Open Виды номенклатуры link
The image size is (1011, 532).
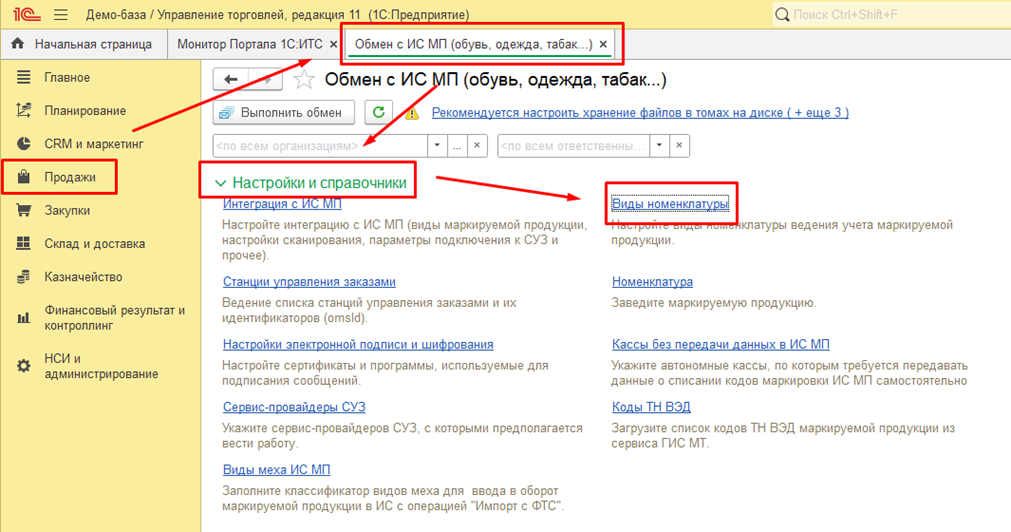click(670, 204)
